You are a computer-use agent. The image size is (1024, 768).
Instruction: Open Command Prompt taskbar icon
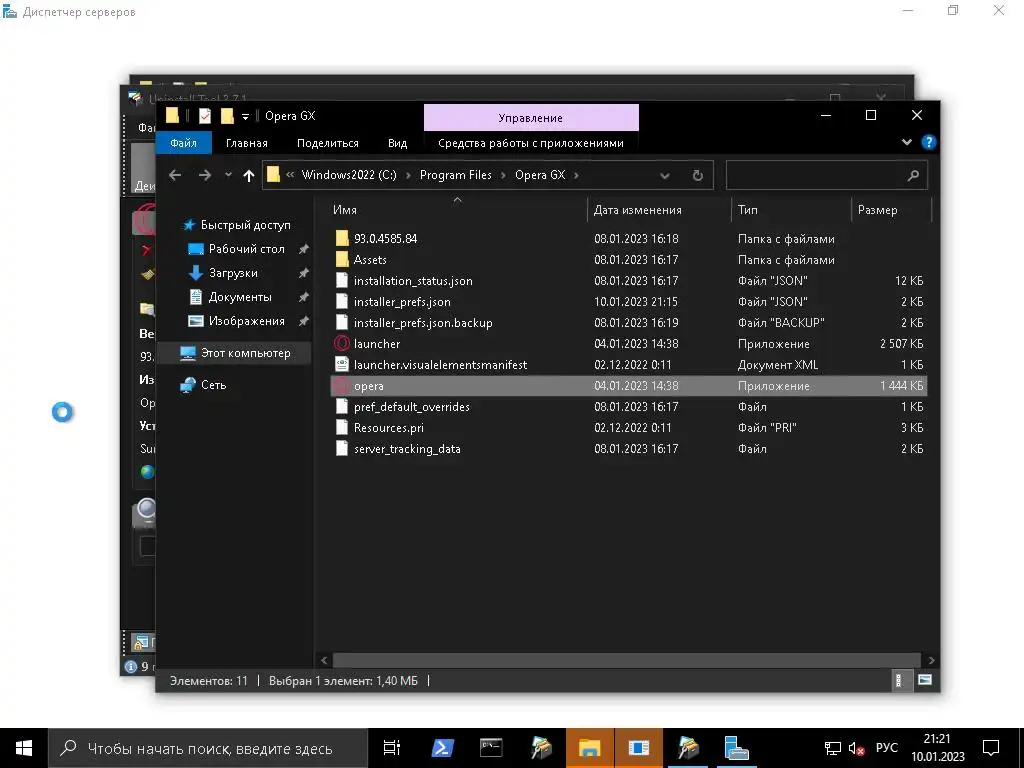coord(491,748)
